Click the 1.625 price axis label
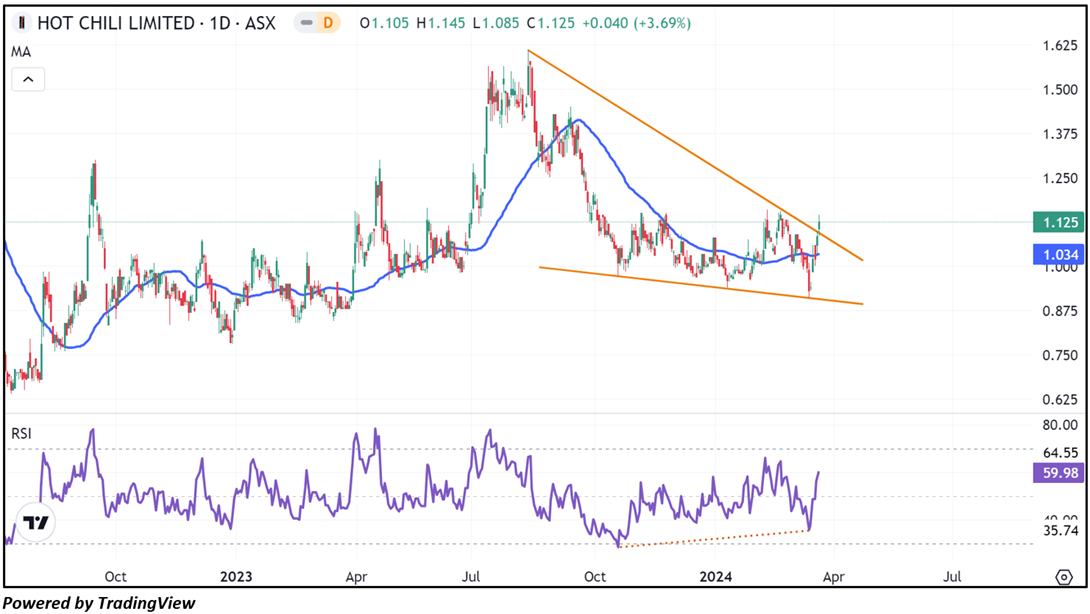Viewport: 1090px width, 614px height. point(1060,46)
